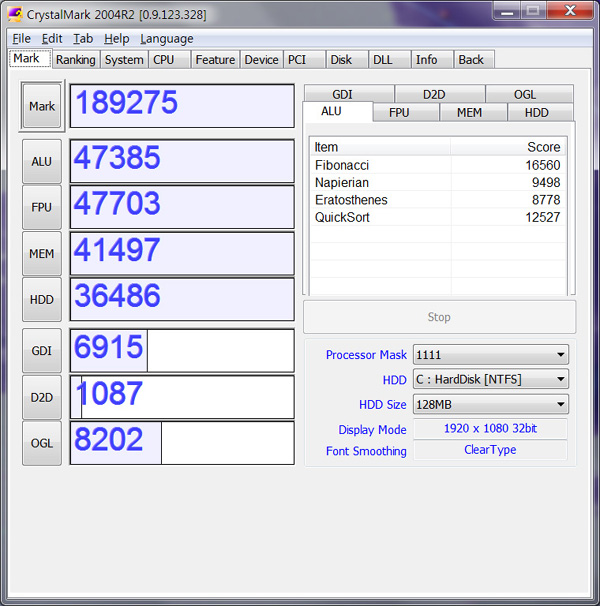Switch to the Back tab
The image size is (600, 606).
474,60
